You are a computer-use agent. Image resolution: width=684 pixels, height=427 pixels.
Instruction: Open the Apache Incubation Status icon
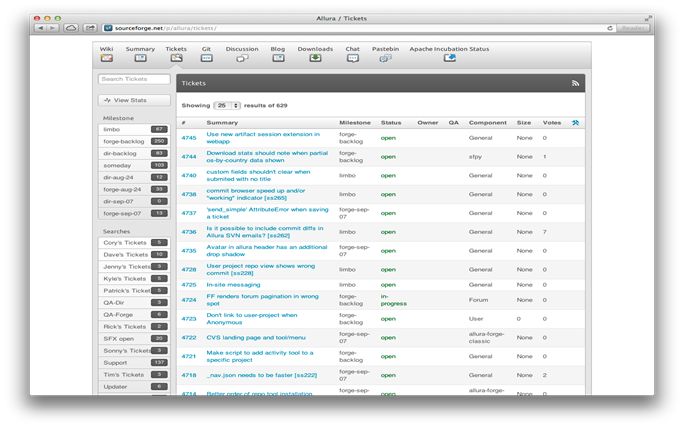coord(449,58)
